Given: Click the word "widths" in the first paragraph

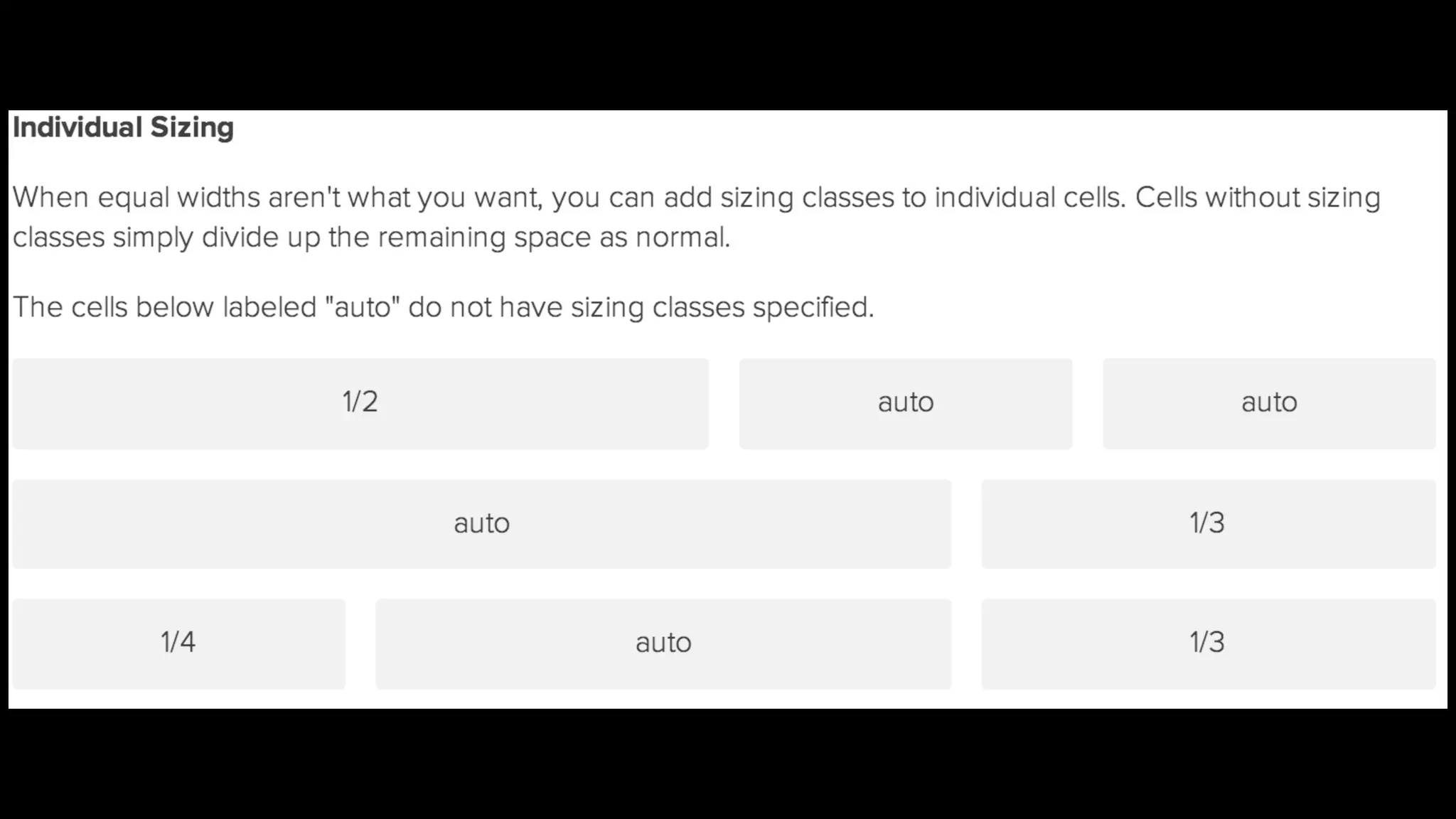Looking at the screenshot, I should click(x=218, y=198).
